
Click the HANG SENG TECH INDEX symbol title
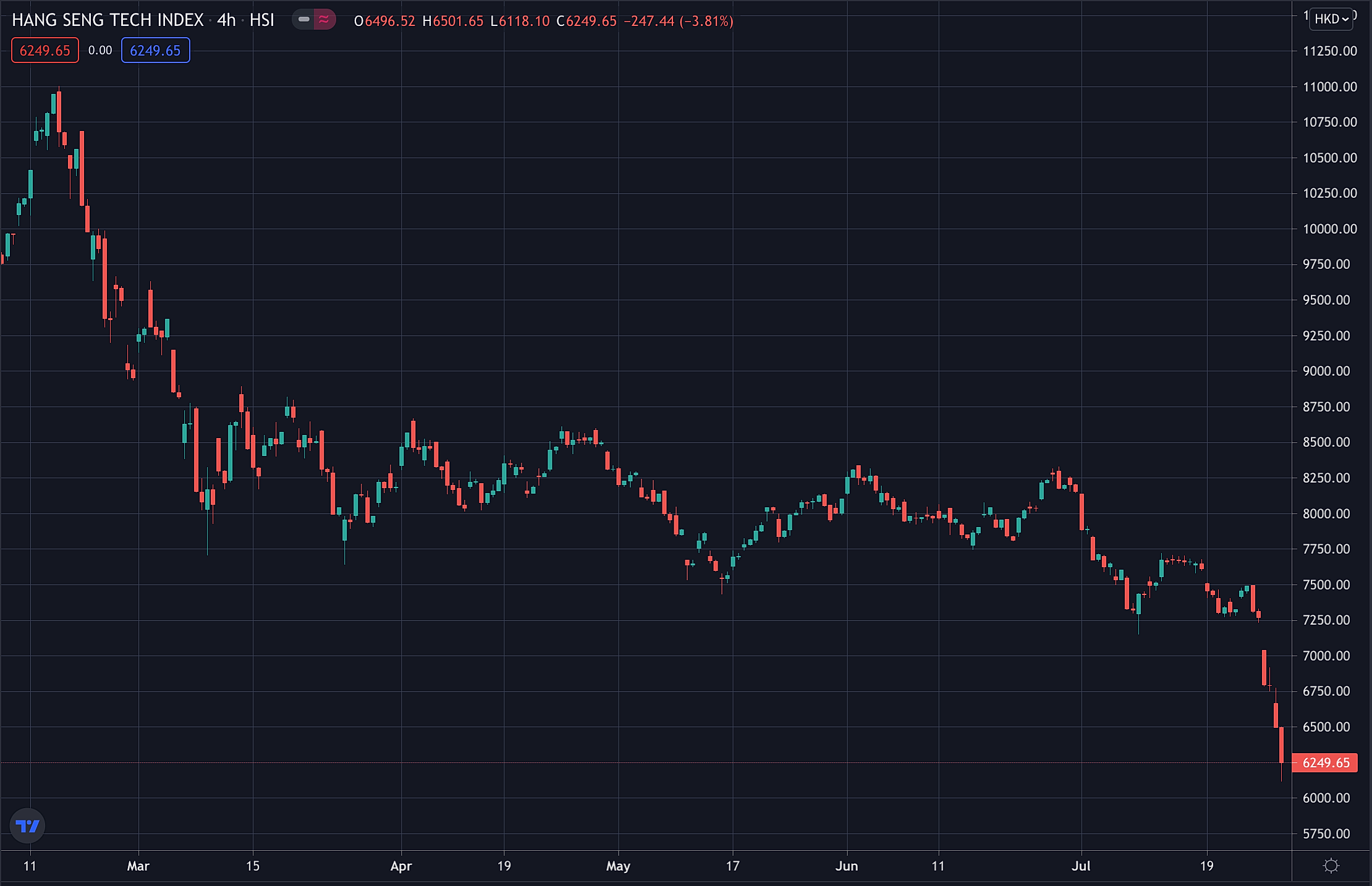click(x=108, y=20)
